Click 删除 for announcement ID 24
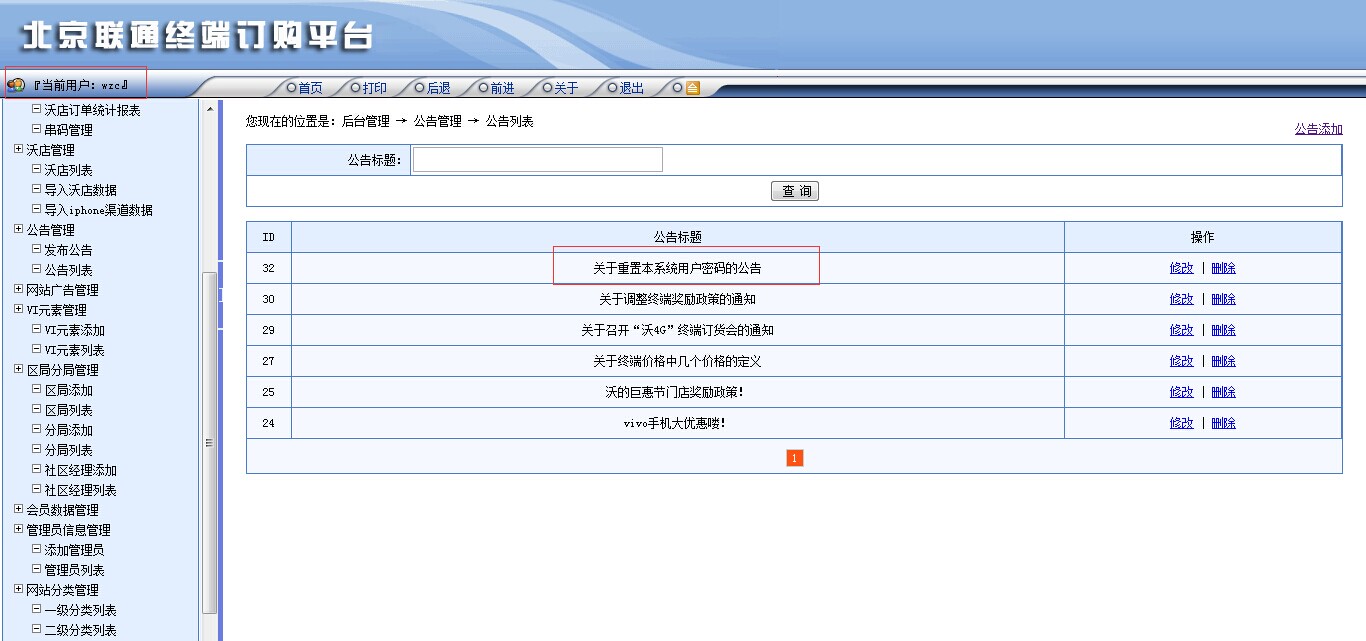 (x=1223, y=423)
